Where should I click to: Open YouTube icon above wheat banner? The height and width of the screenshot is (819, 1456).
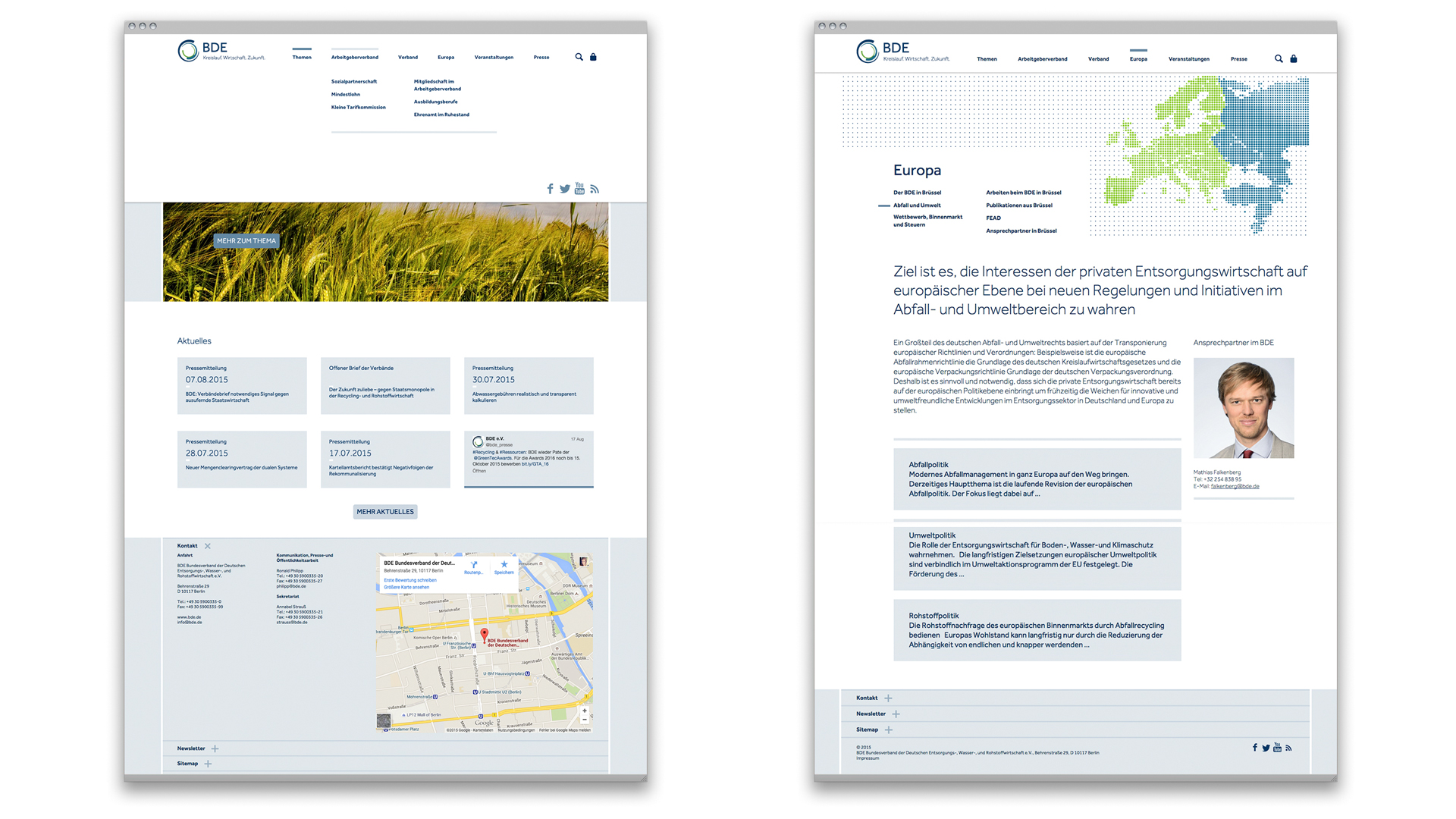[x=579, y=188]
